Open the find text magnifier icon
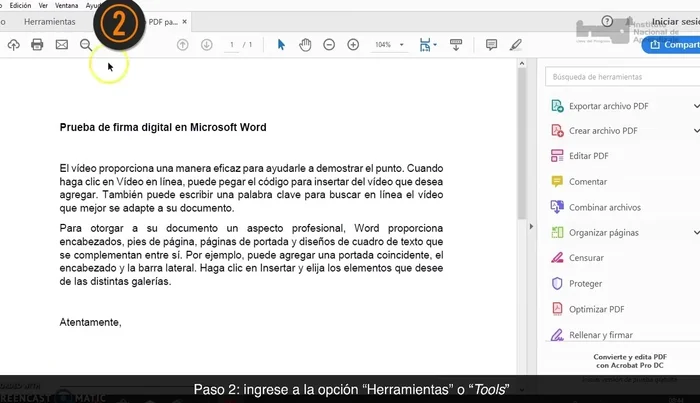Image resolution: width=700 pixels, height=403 pixels. pyautogui.click(x=86, y=45)
